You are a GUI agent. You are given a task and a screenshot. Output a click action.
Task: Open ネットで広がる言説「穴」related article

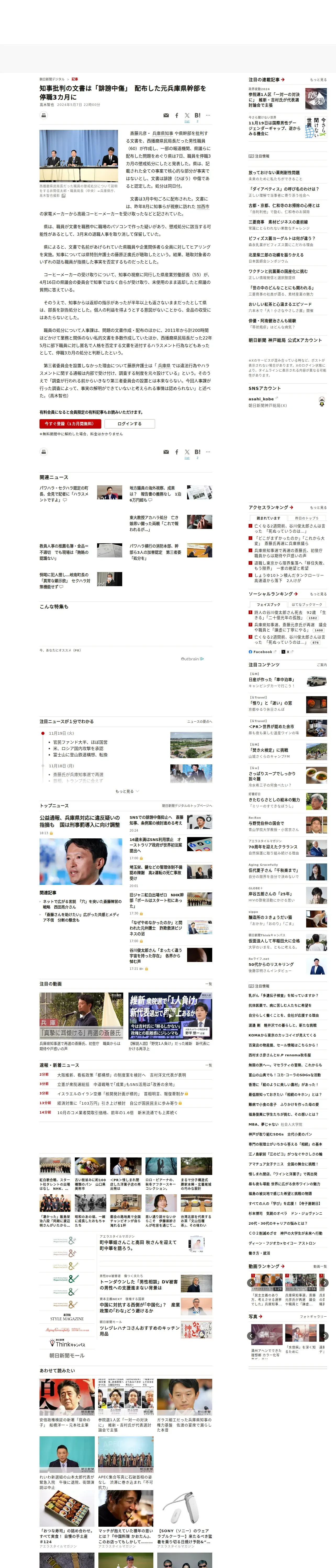pyautogui.click(x=82, y=904)
